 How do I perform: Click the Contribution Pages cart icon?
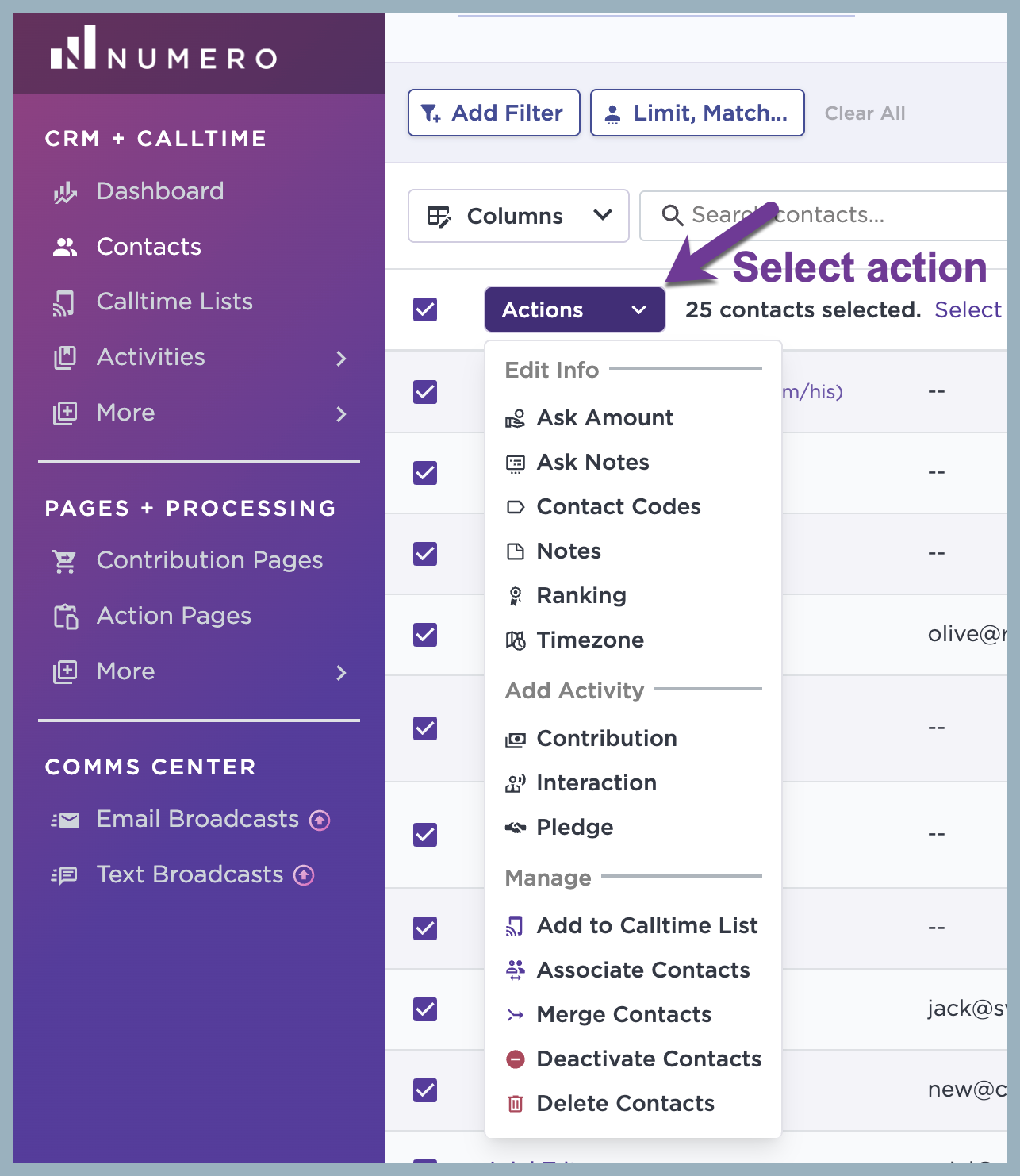tap(65, 561)
